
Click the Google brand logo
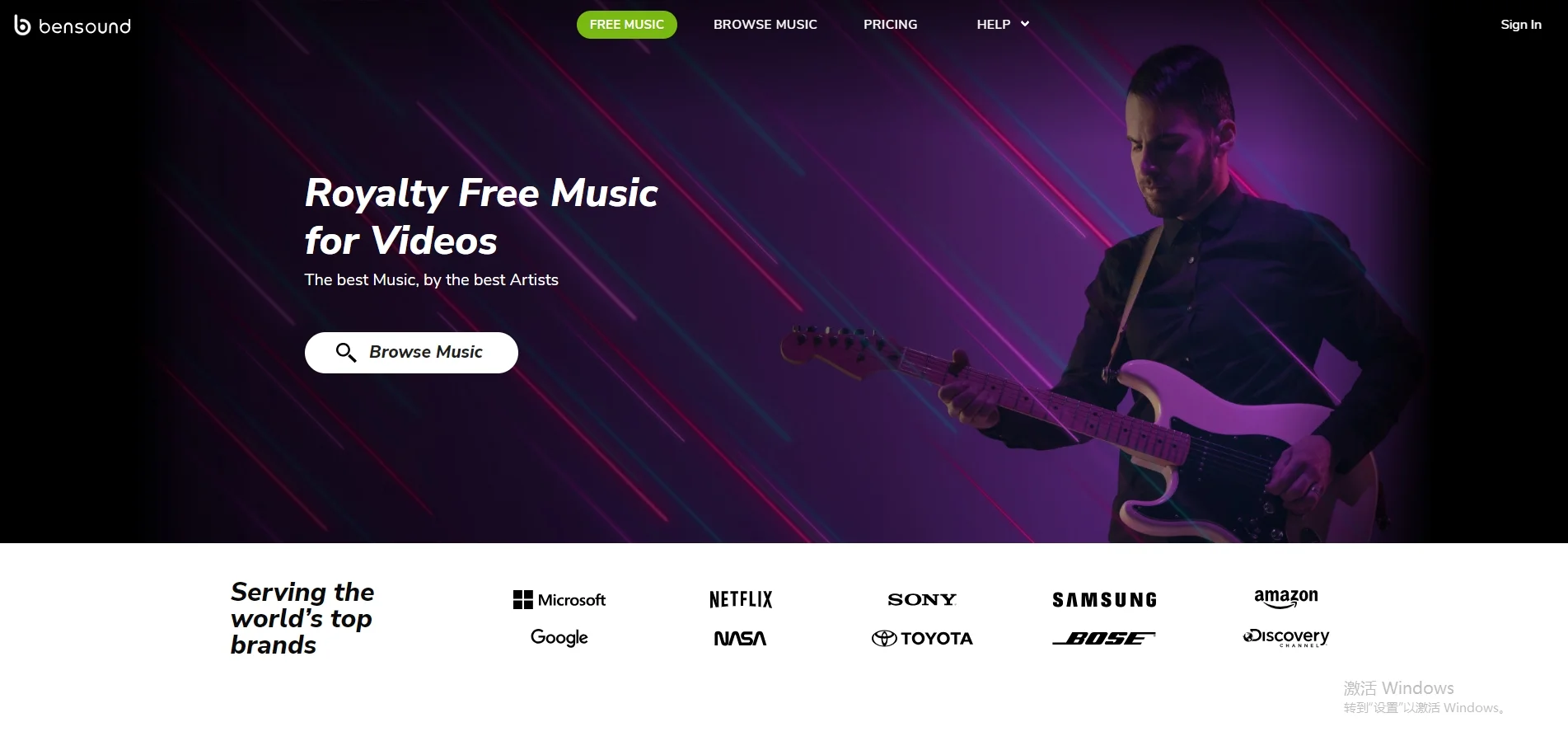pyautogui.click(x=559, y=637)
